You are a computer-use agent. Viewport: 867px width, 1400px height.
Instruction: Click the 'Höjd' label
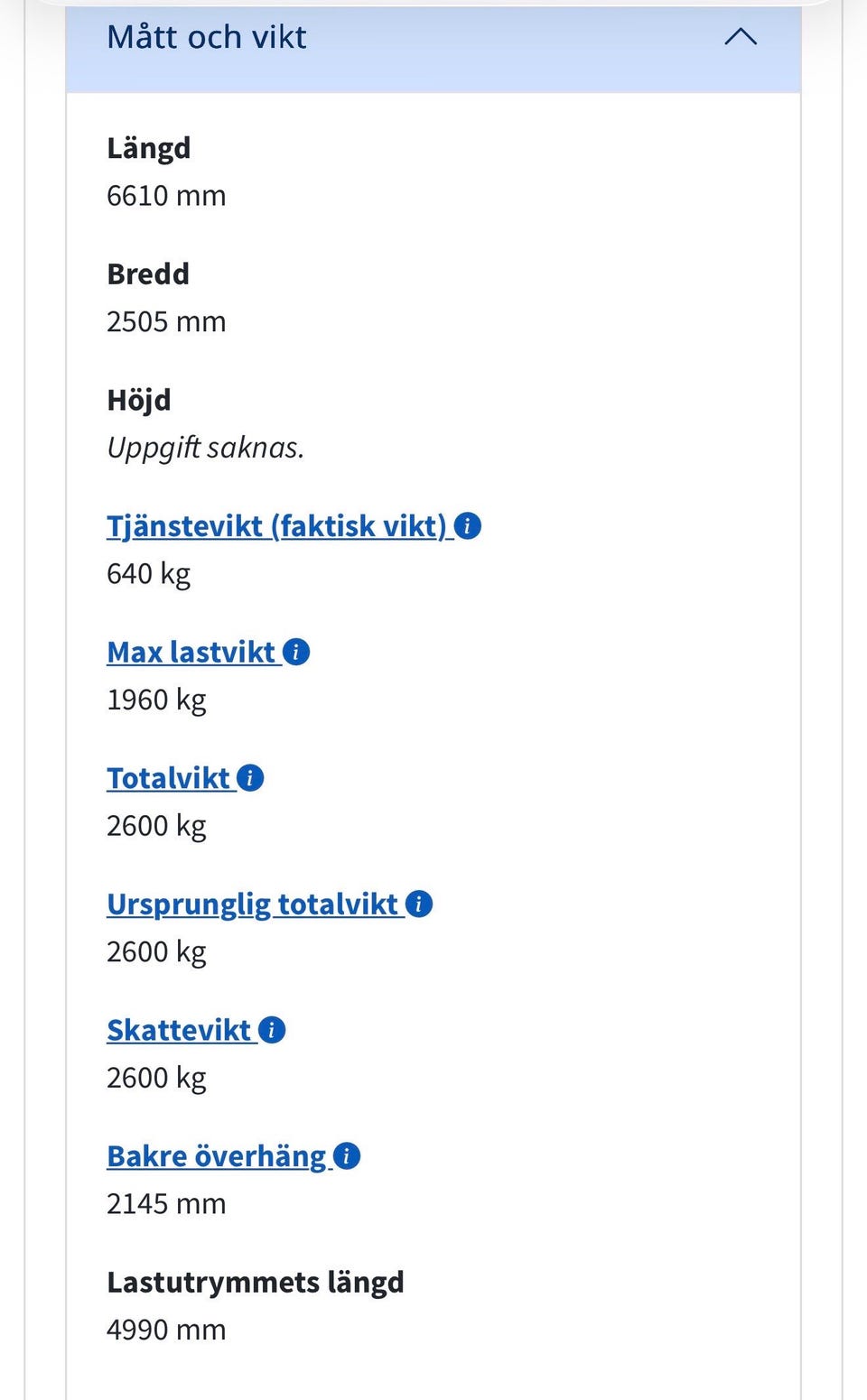(138, 400)
